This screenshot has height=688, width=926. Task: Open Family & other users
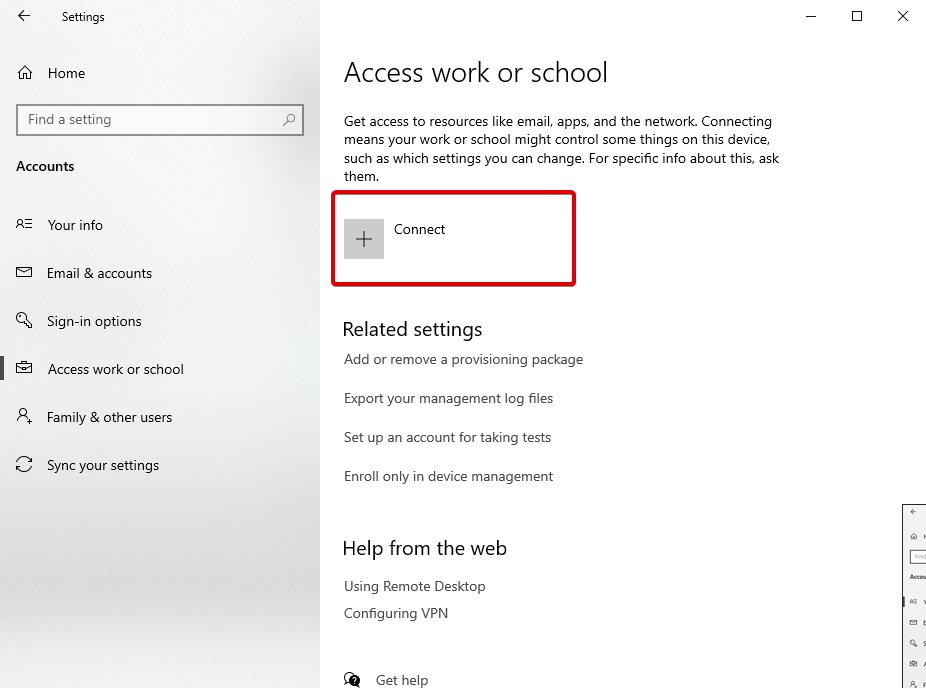109,418
